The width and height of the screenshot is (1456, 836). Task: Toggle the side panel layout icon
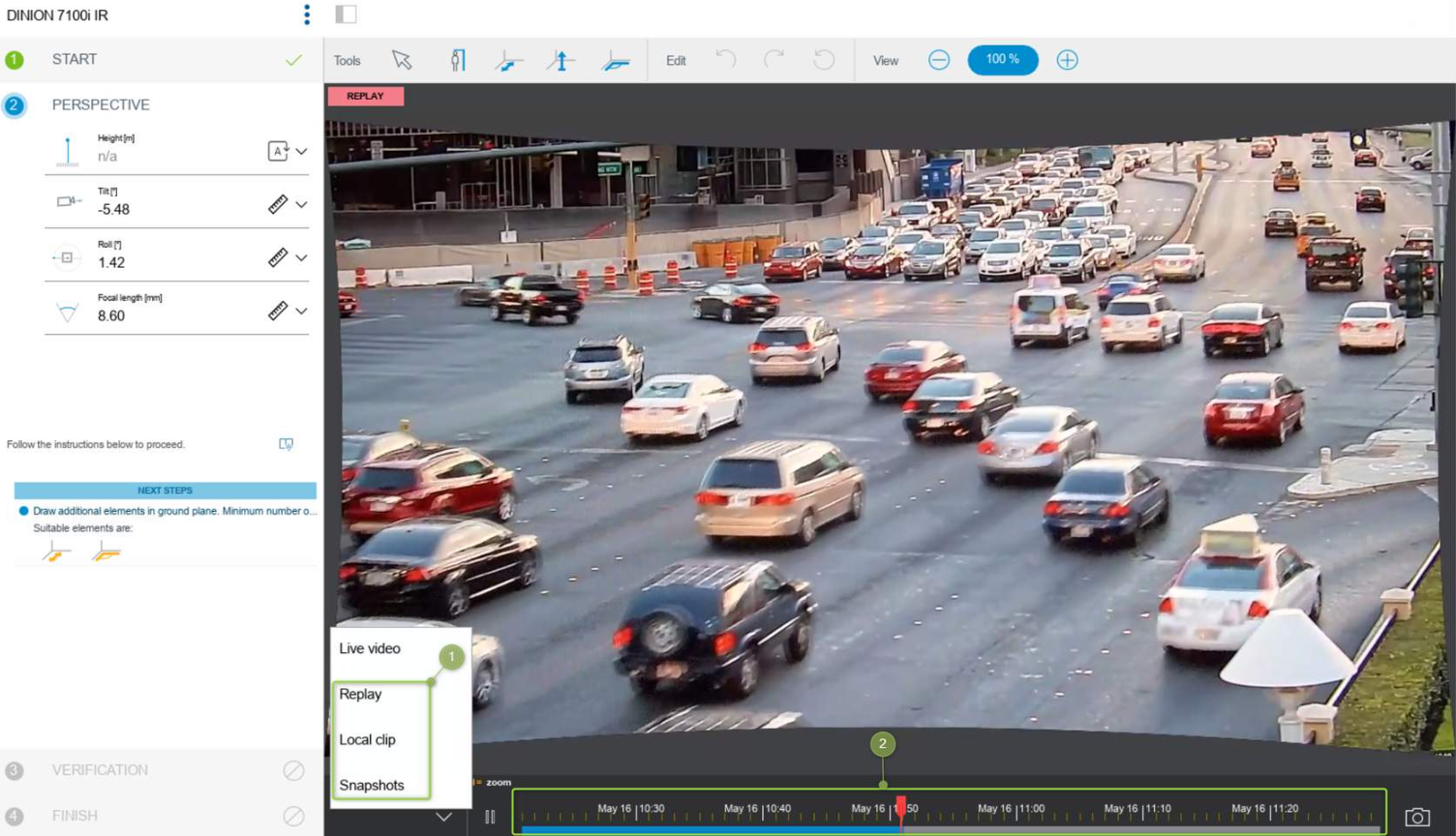[x=346, y=14]
